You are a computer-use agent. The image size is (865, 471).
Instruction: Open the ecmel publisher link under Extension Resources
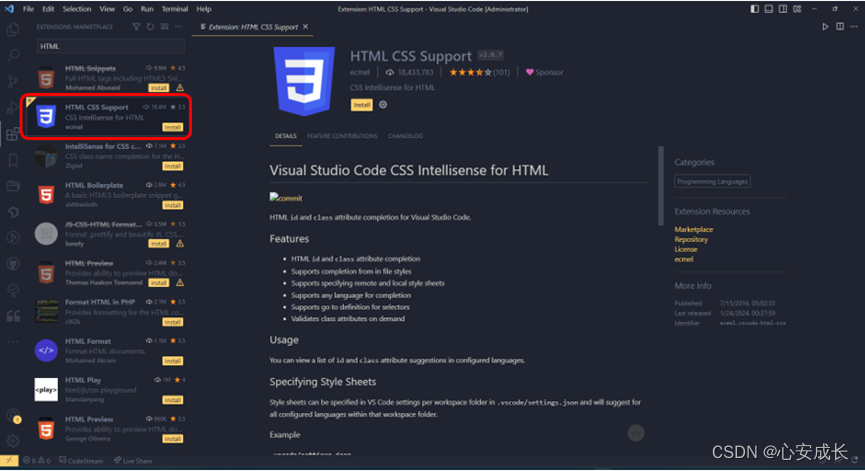click(684, 259)
